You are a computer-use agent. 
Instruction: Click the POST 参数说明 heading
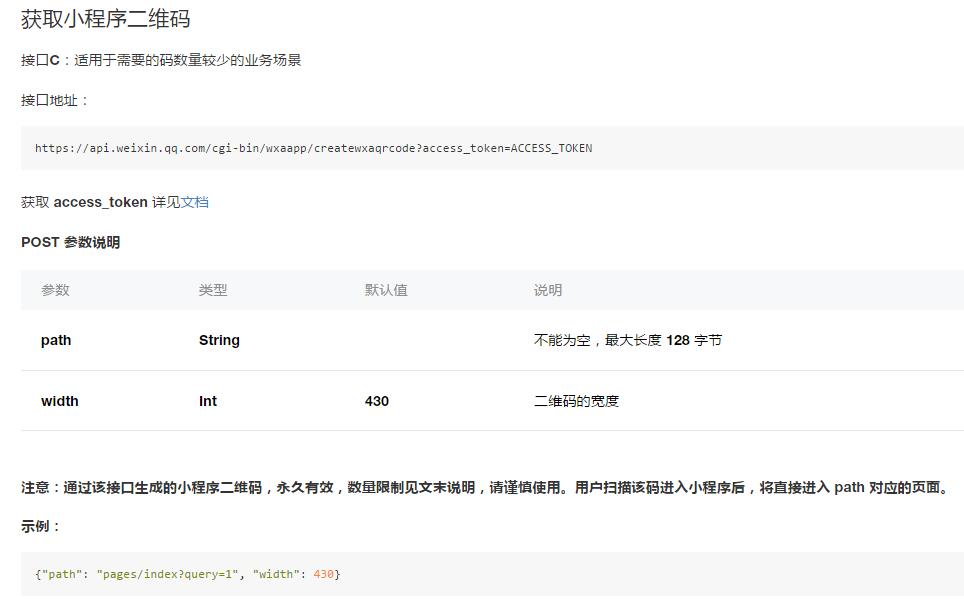pos(70,242)
